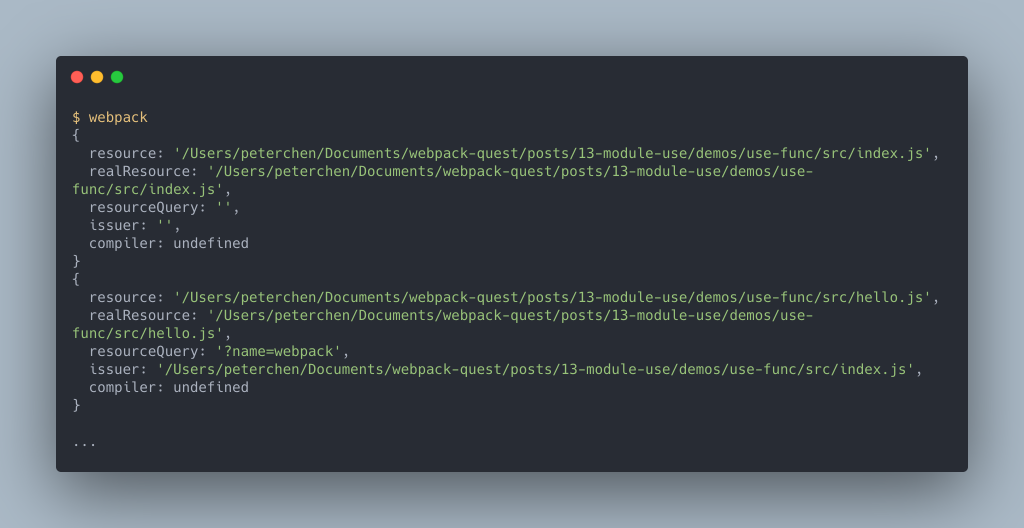Click the second issuer index.js path

tap(536, 369)
